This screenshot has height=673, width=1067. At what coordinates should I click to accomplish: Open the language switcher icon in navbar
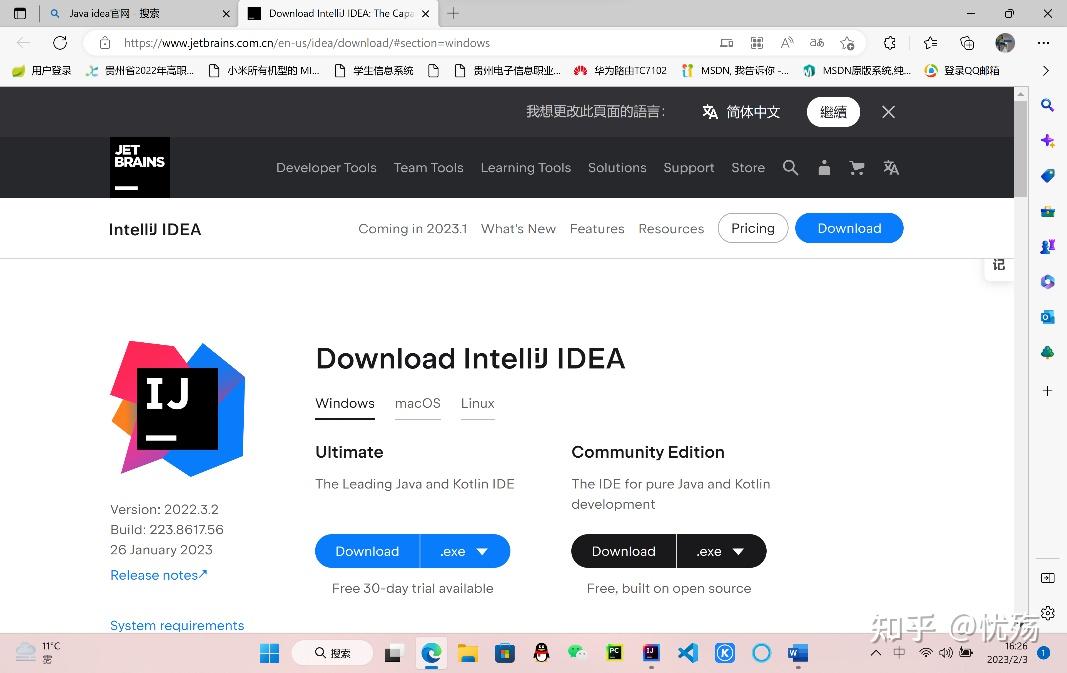pos(891,167)
